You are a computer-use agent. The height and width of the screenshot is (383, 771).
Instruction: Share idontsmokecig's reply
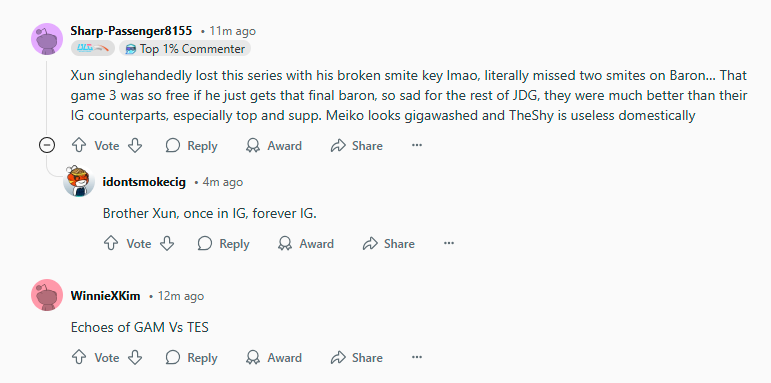[x=388, y=243]
